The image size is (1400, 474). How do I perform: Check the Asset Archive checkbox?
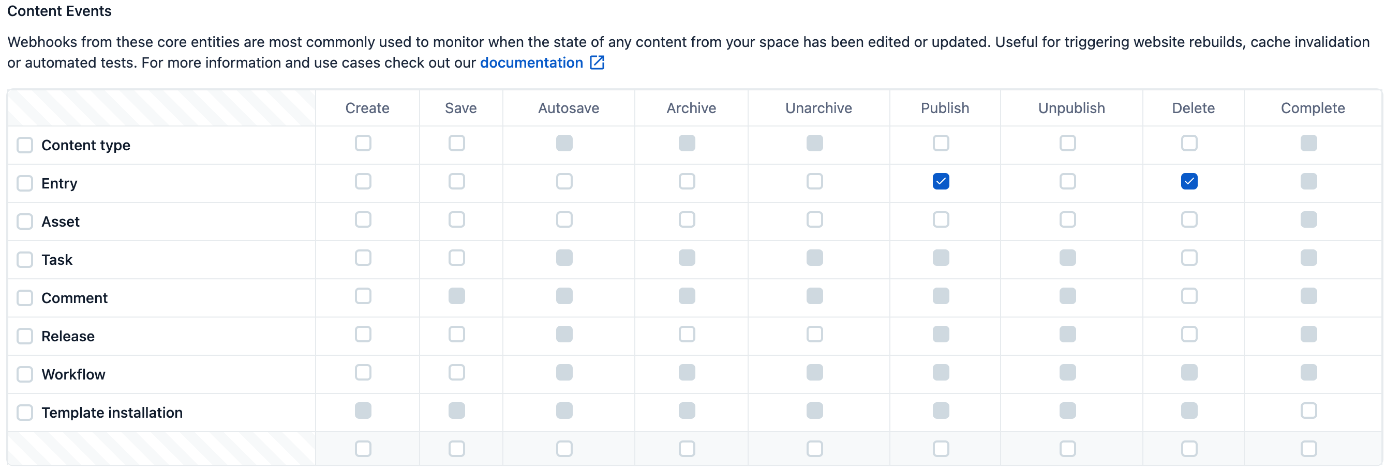[687, 219]
